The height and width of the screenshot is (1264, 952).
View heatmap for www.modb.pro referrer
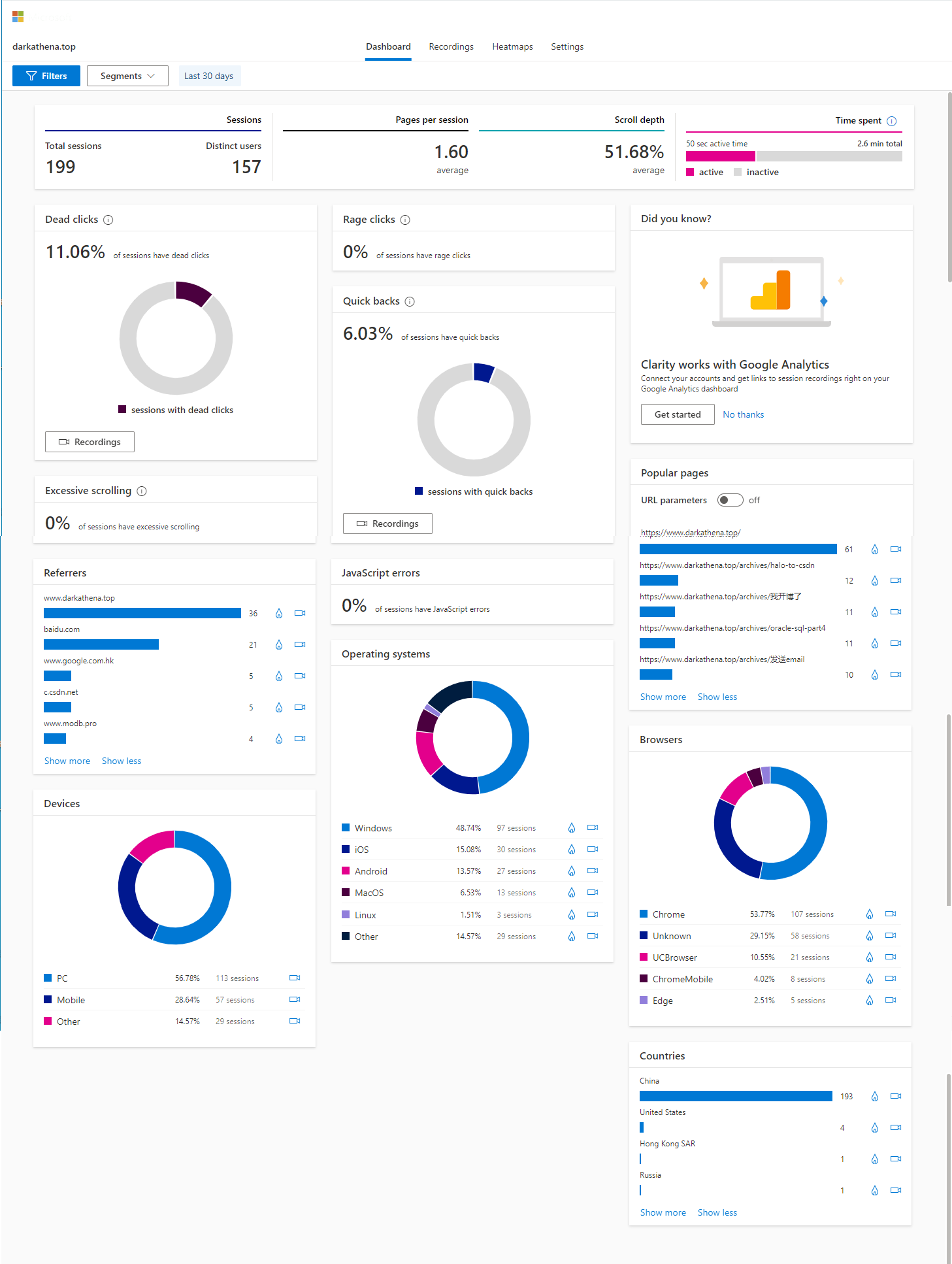coord(279,739)
